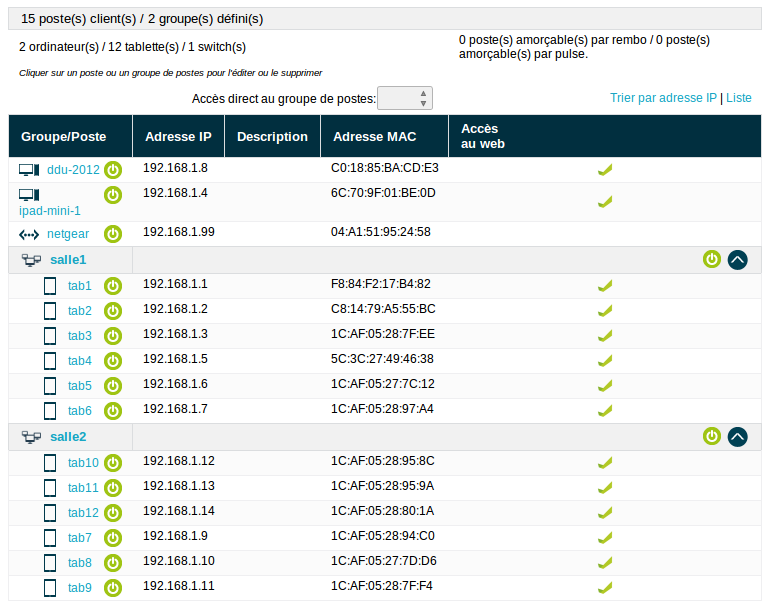Toggle web access checkmark for ddu-2012
The height and width of the screenshot is (611, 770).
(x=605, y=170)
